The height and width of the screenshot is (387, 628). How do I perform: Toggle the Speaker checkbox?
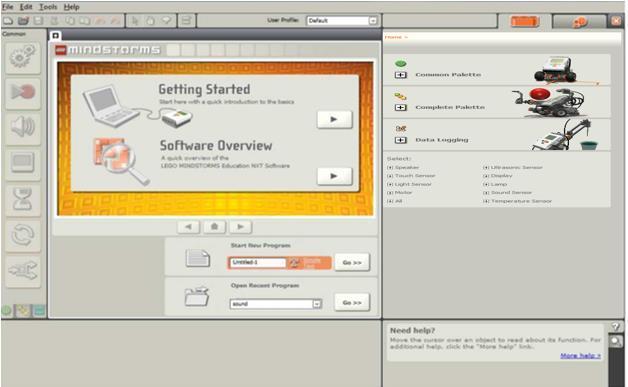tap(390, 167)
